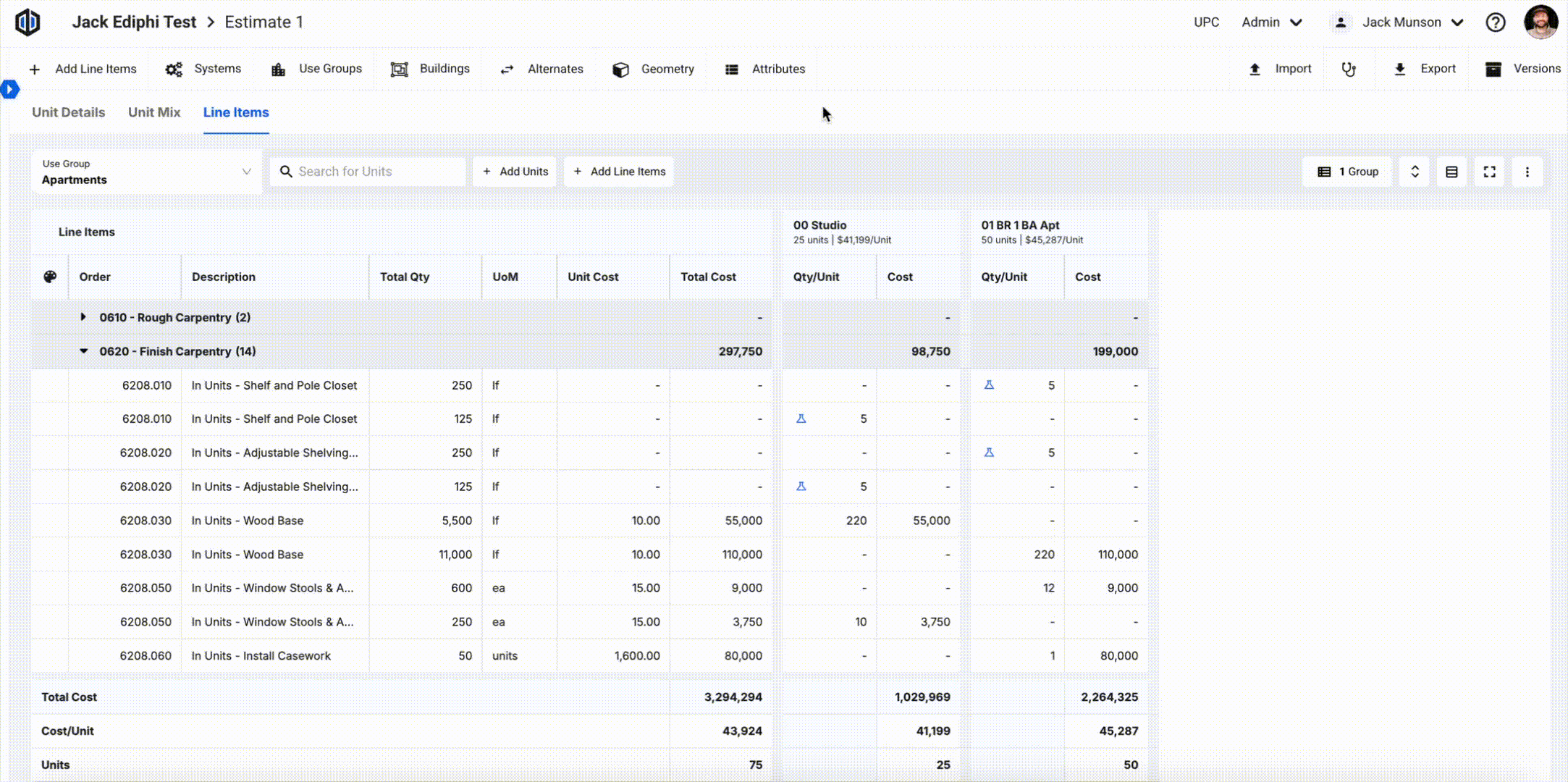Toggle expand/collapse all groups arrows
The height and width of the screenshot is (782, 1568).
1414,172
